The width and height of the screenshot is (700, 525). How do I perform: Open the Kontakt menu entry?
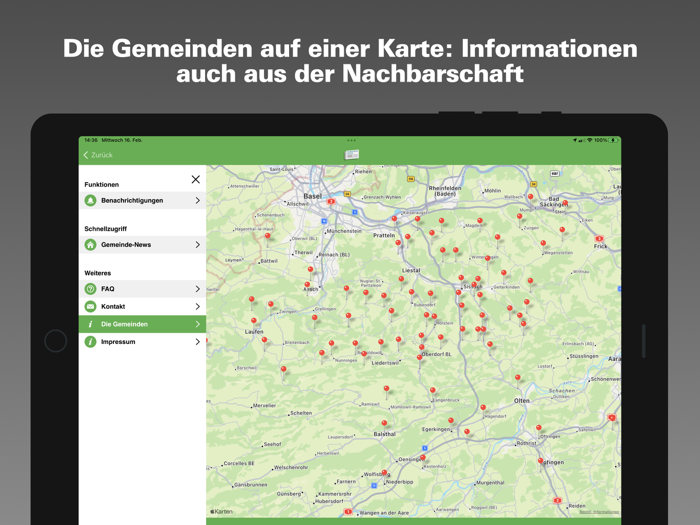click(142, 306)
